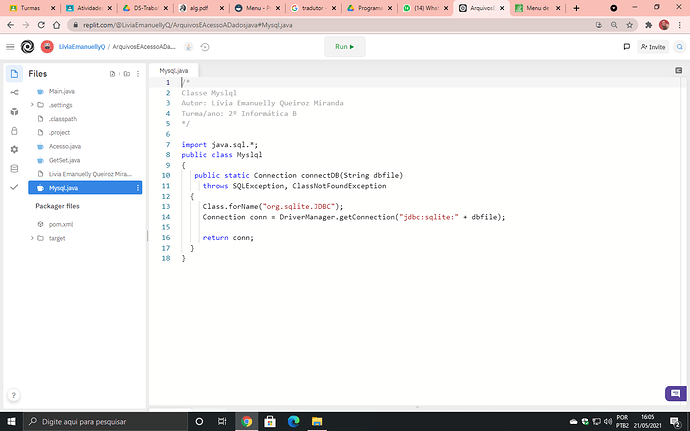
Task: Switch to the alg.pdf browser tab
Action: 199,8
